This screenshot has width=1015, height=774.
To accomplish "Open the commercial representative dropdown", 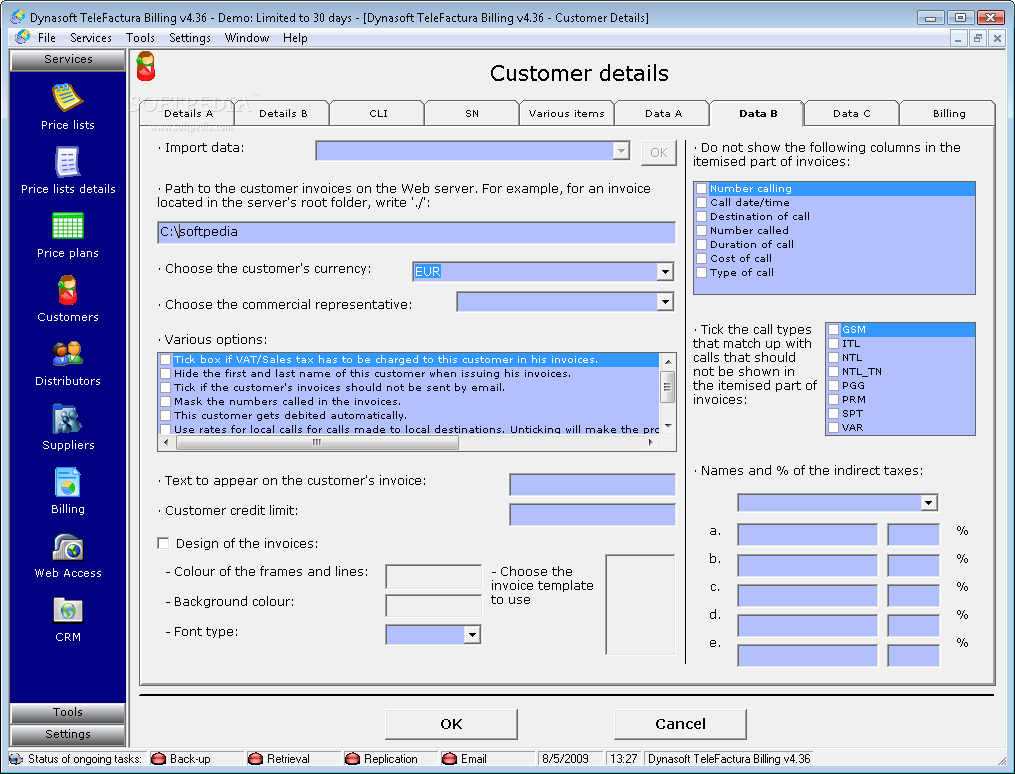I will click(665, 302).
